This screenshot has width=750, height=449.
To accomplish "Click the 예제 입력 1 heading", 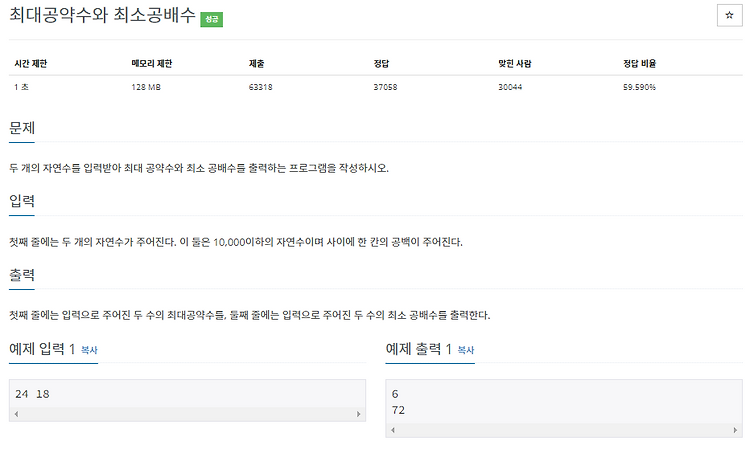I will click(x=42, y=349).
